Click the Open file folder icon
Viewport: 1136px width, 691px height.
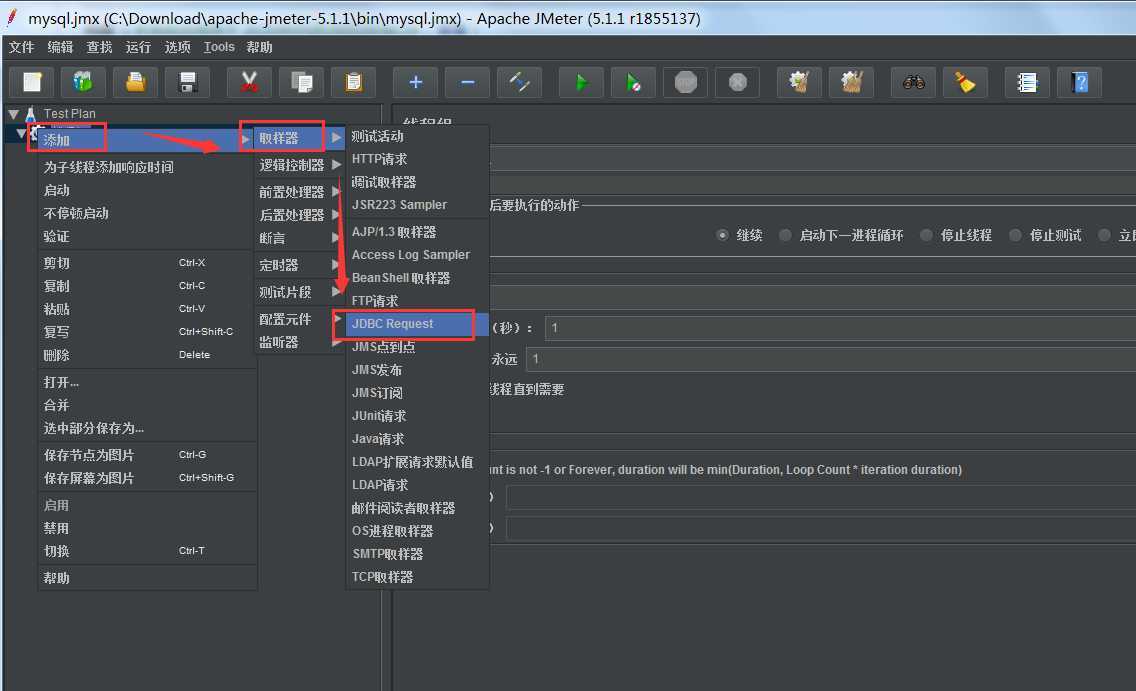[x=135, y=82]
